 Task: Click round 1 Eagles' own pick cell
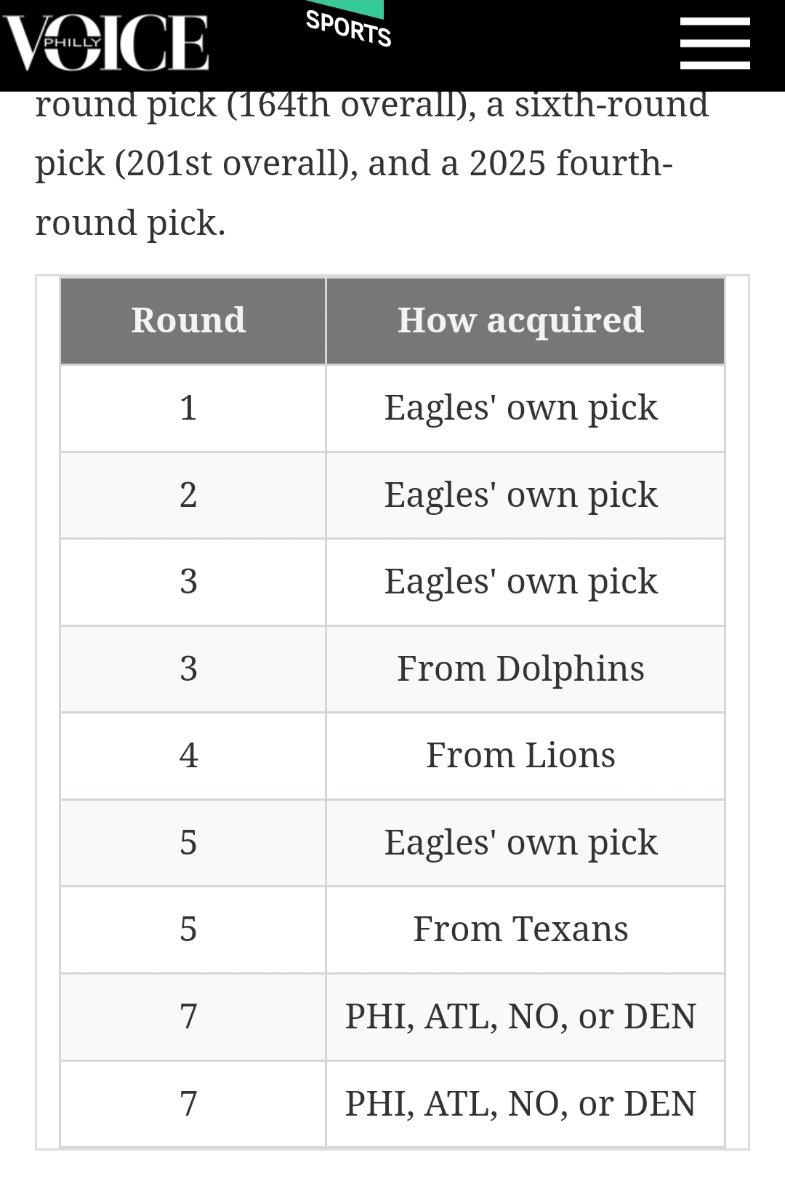[521, 407]
